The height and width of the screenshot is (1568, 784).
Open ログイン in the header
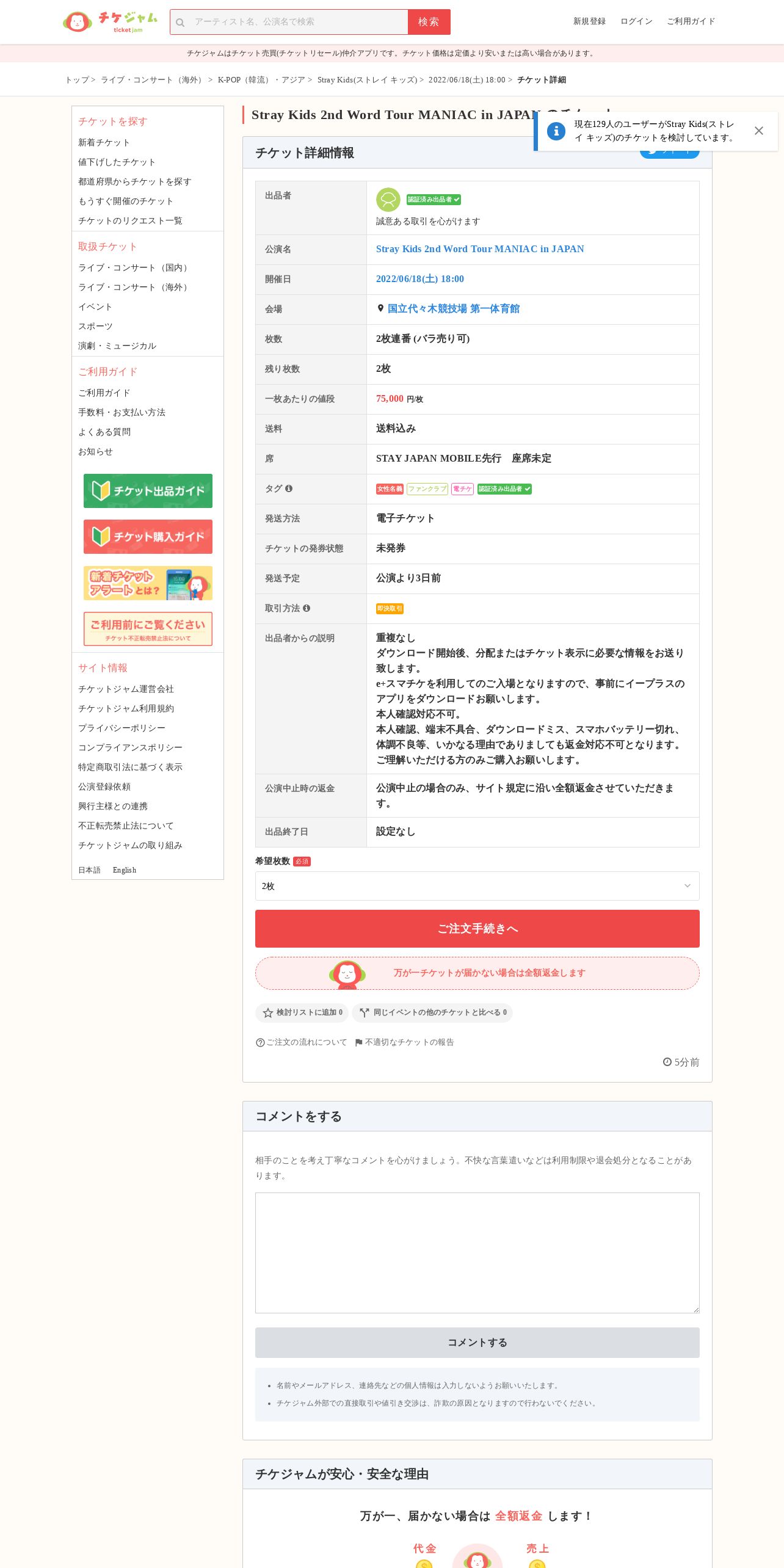coord(636,21)
